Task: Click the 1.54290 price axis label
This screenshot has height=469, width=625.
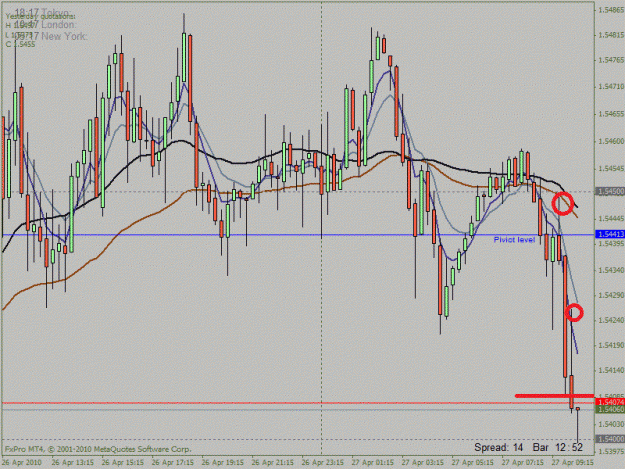Action: coord(611,295)
